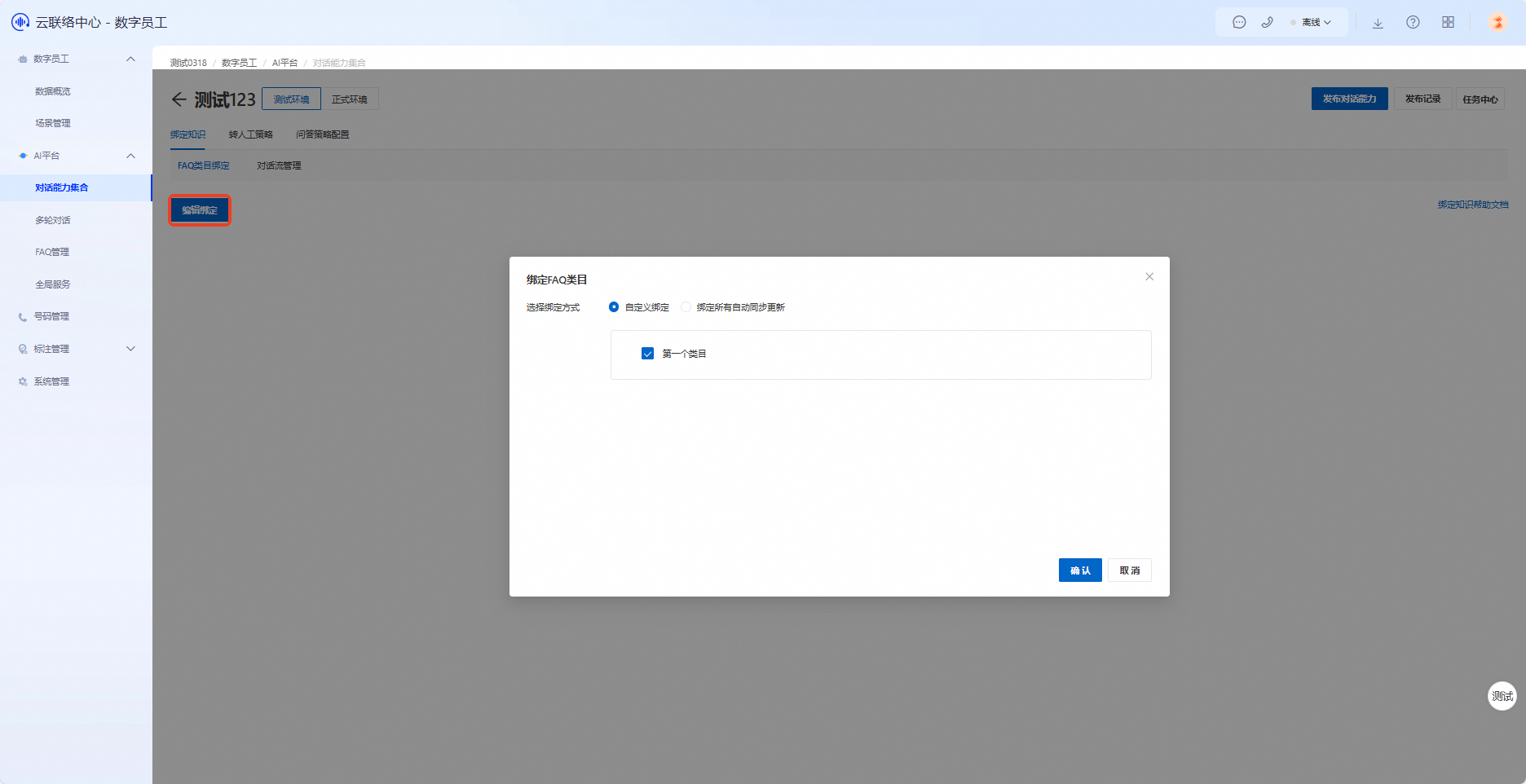Open the 绑定知识帮助文档 link

[1473, 205]
